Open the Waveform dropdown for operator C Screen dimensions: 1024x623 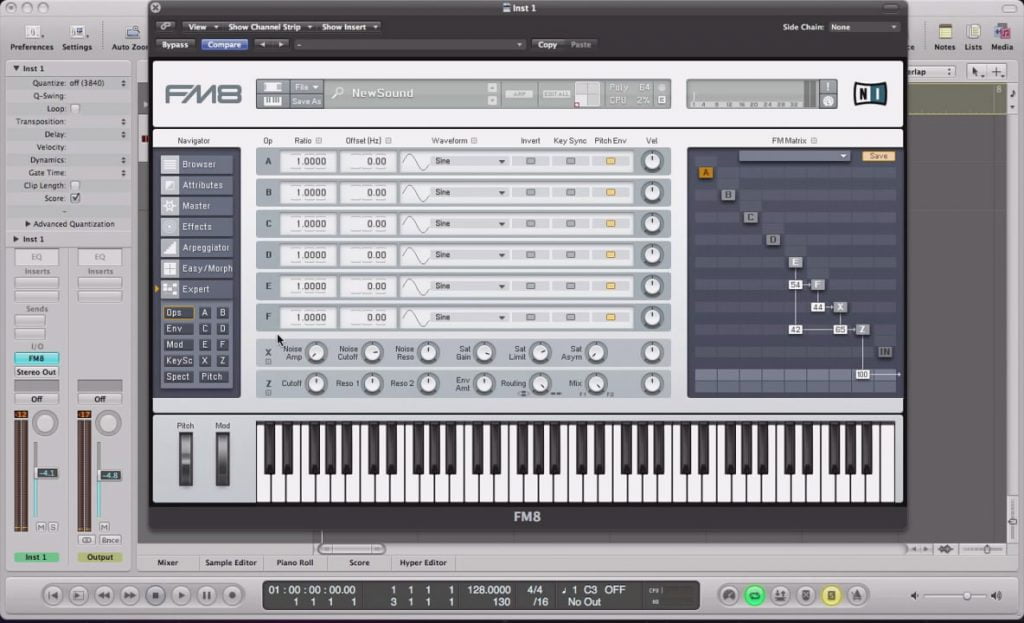pyautogui.click(x=469, y=223)
